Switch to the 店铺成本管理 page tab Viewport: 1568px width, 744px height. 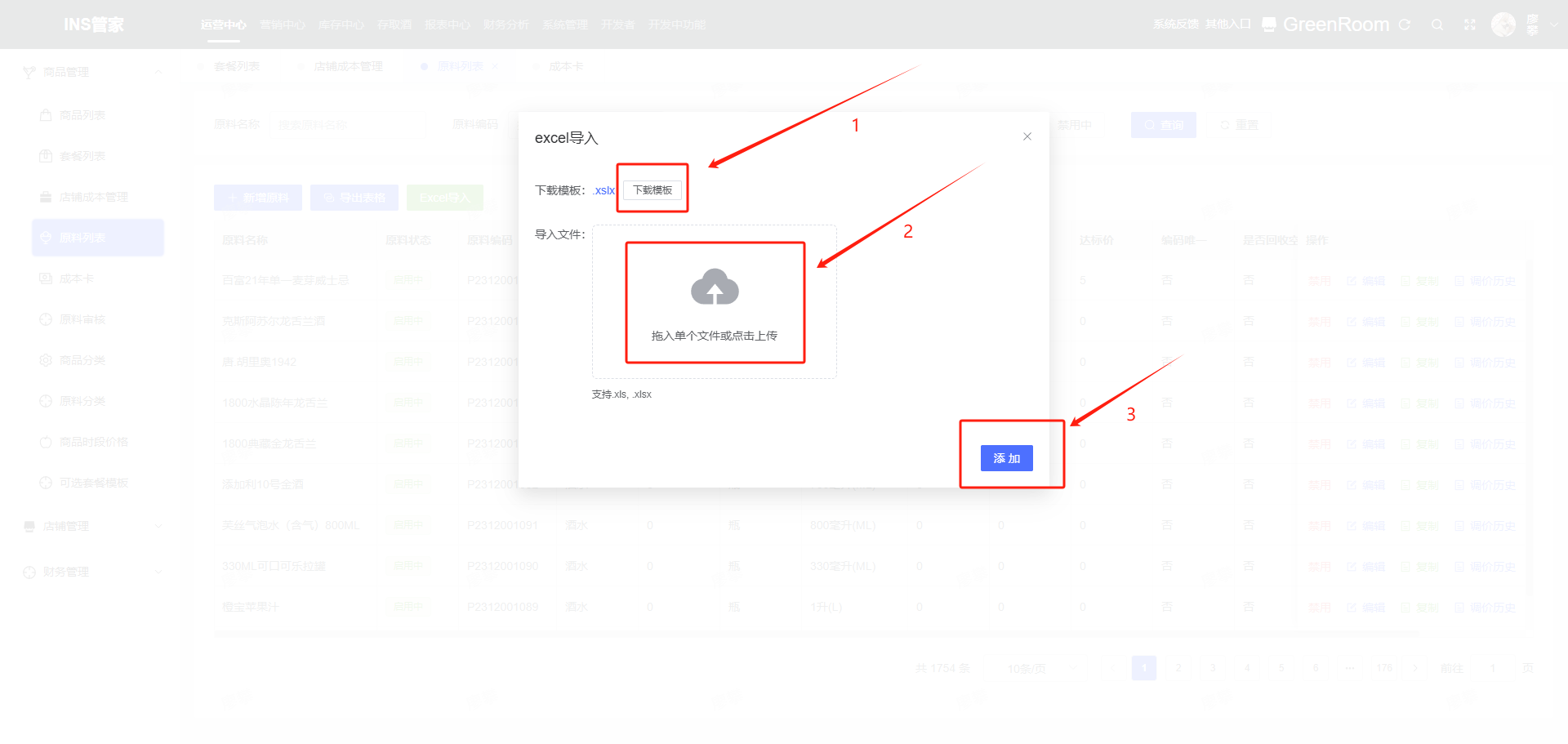pyautogui.click(x=348, y=66)
